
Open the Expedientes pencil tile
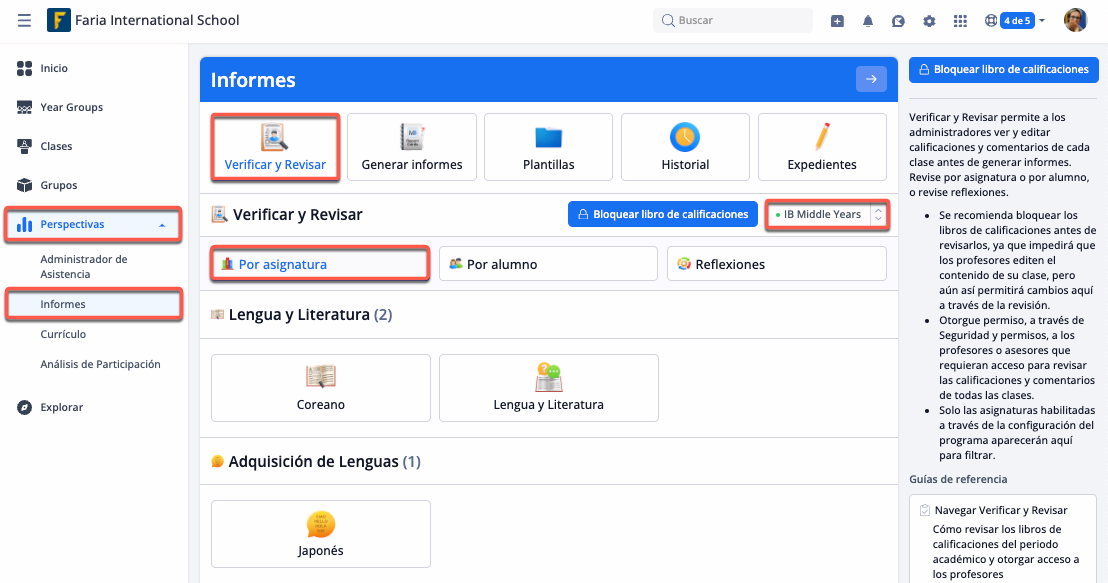822,147
